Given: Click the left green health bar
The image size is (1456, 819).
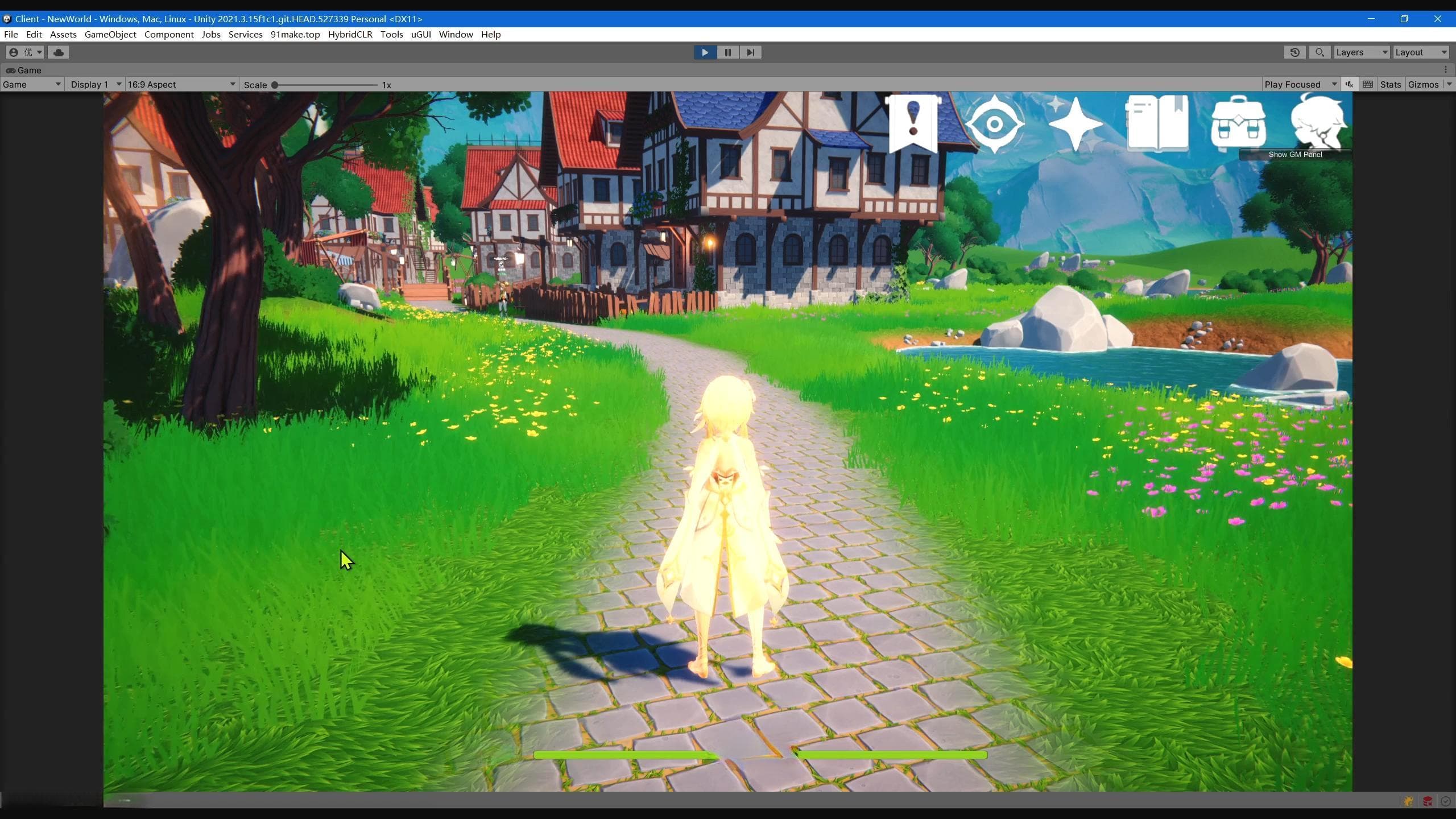Looking at the screenshot, I should click(x=626, y=755).
